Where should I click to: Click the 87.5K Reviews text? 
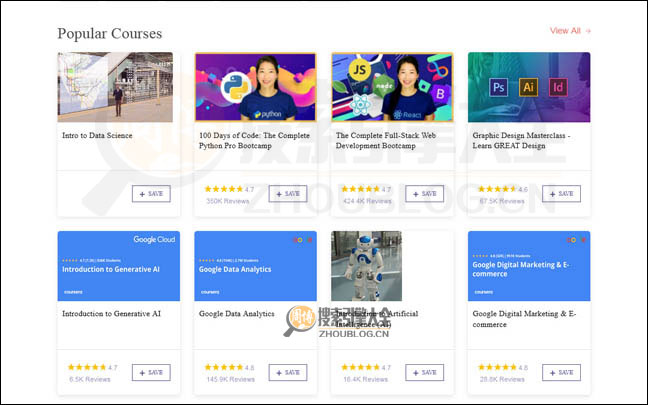point(502,201)
